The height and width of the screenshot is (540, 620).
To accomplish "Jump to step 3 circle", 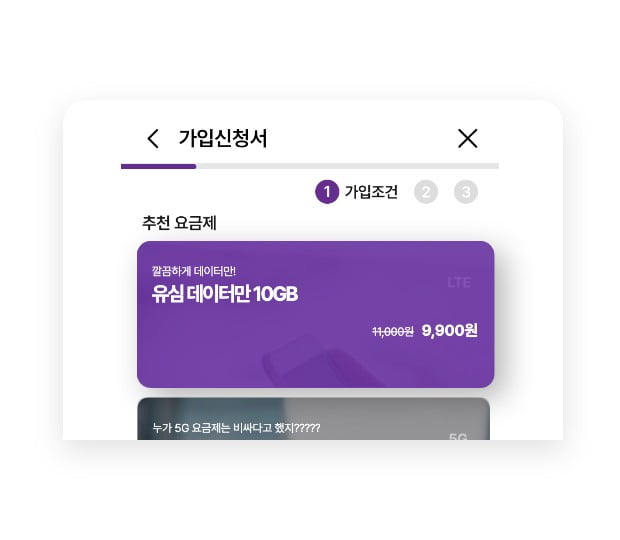I will [466, 192].
